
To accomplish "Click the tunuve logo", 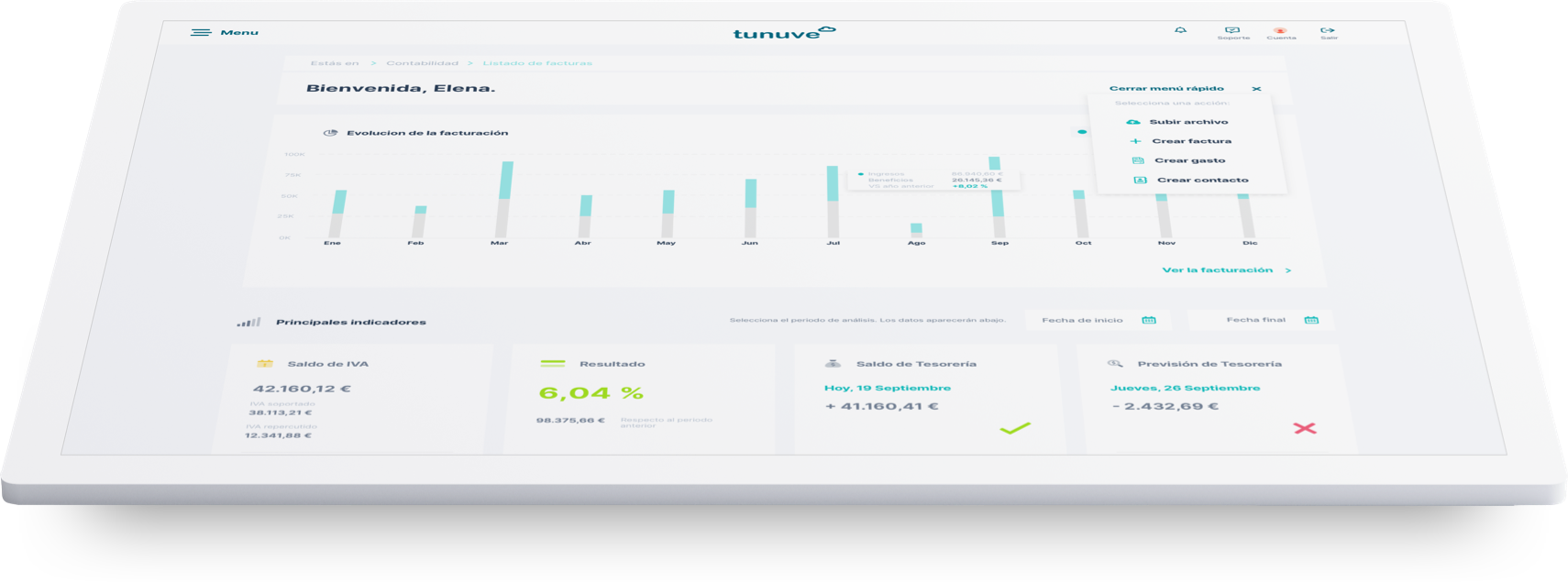I will click(x=784, y=33).
